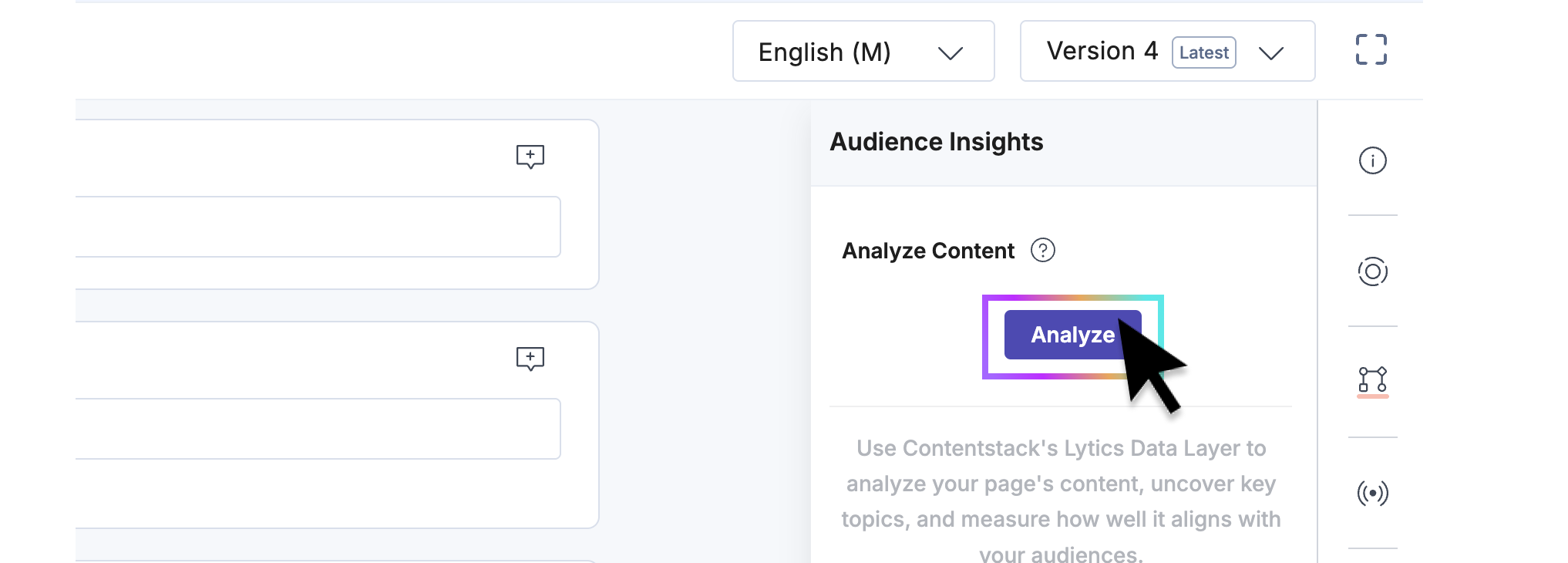This screenshot has width=1568, height=563.
Task: Click into the first text input field
Action: [x=318, y=227]
